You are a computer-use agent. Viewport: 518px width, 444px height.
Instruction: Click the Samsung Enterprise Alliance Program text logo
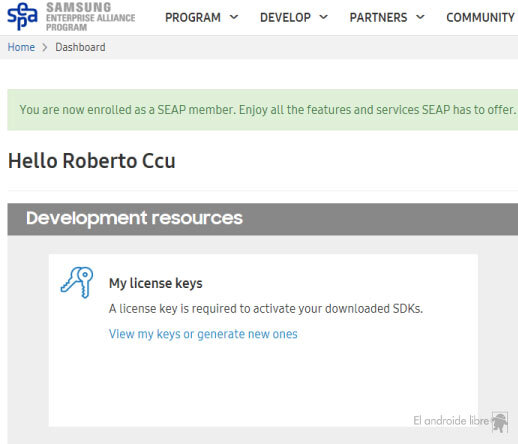click(x=90, y=17)
